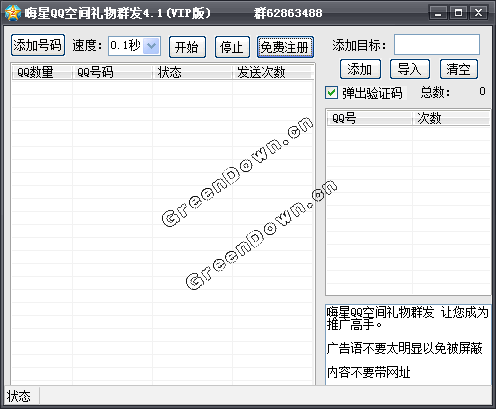
Task: Sort by QQ数量 column header
Action: [x=42, y=72]
